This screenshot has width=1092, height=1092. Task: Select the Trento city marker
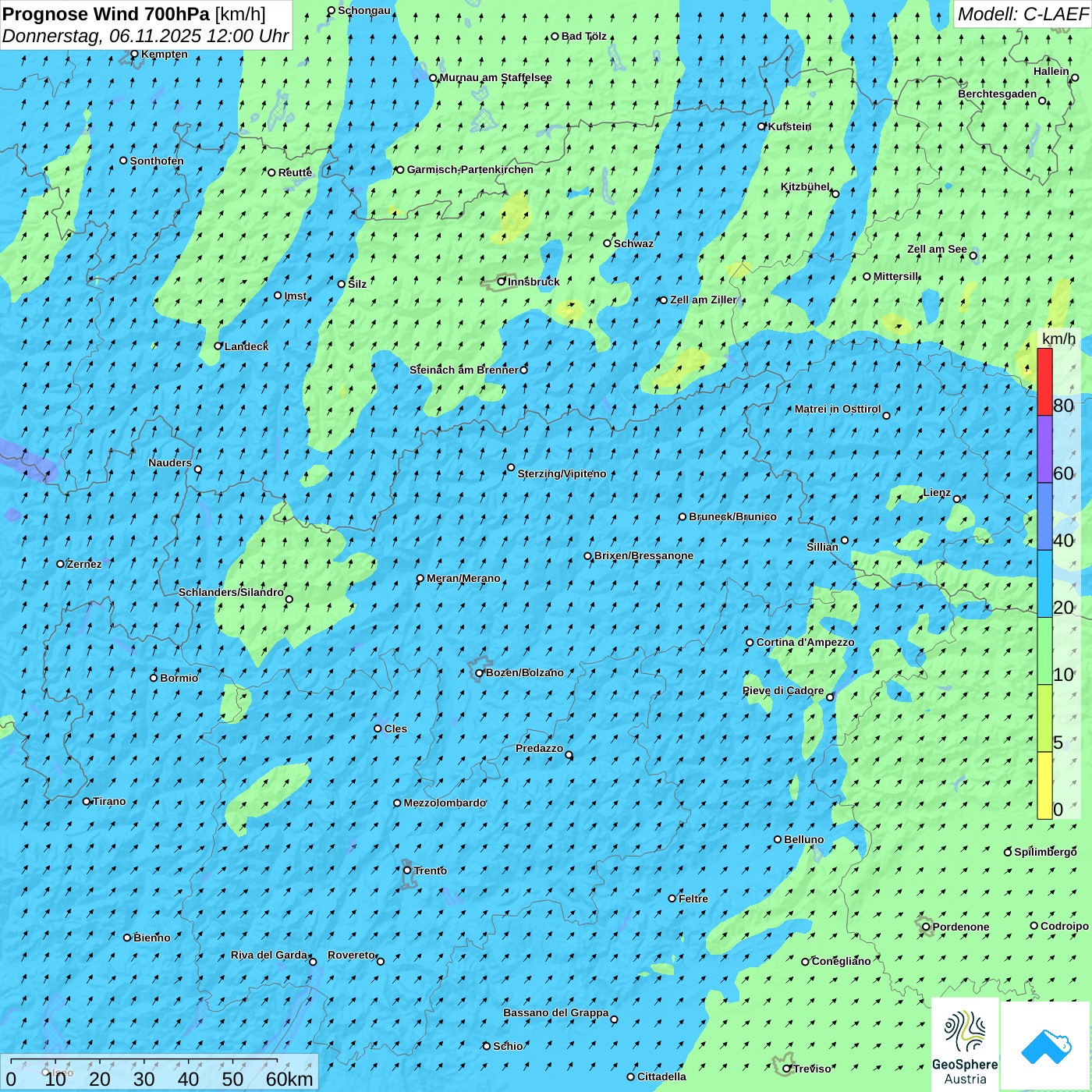click(x=407, y=870)
